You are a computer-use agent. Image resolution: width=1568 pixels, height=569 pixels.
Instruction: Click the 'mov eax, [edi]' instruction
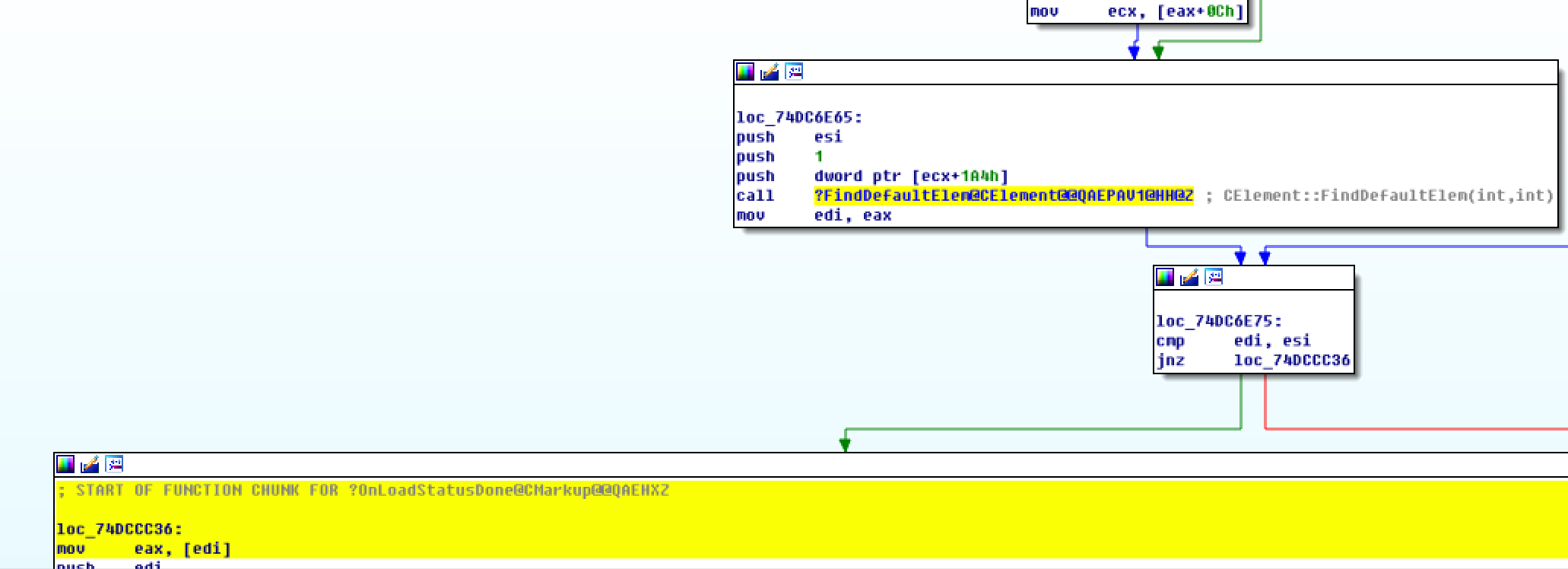[x=144, y=548]
